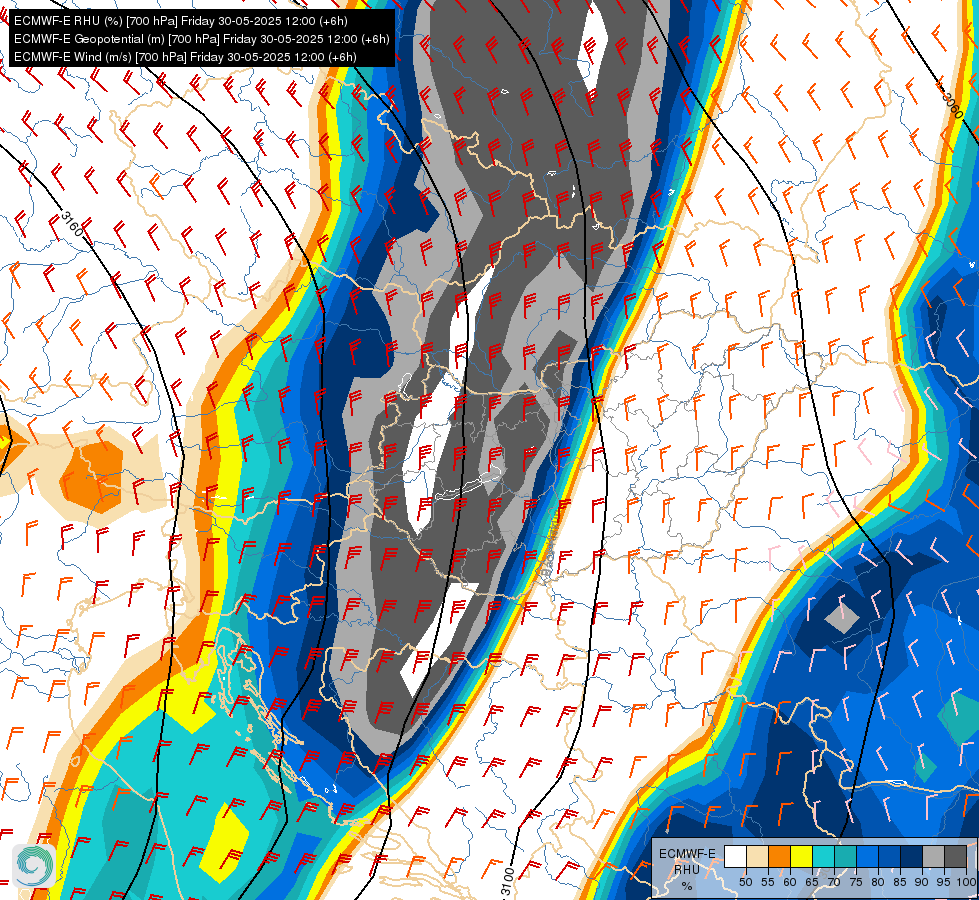Click the legend tick label 55
The image size is (979, 900).
[767, 882]
